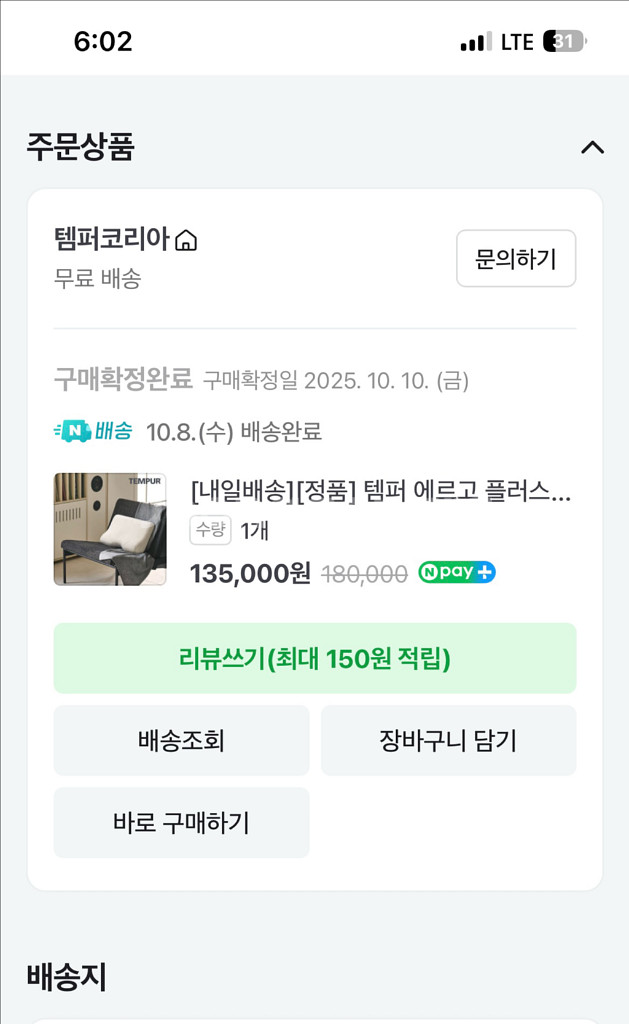Tap 리뷰쓰기 (최대 150원 적립) button
629x1024 pixels.
tap(315, 658)
